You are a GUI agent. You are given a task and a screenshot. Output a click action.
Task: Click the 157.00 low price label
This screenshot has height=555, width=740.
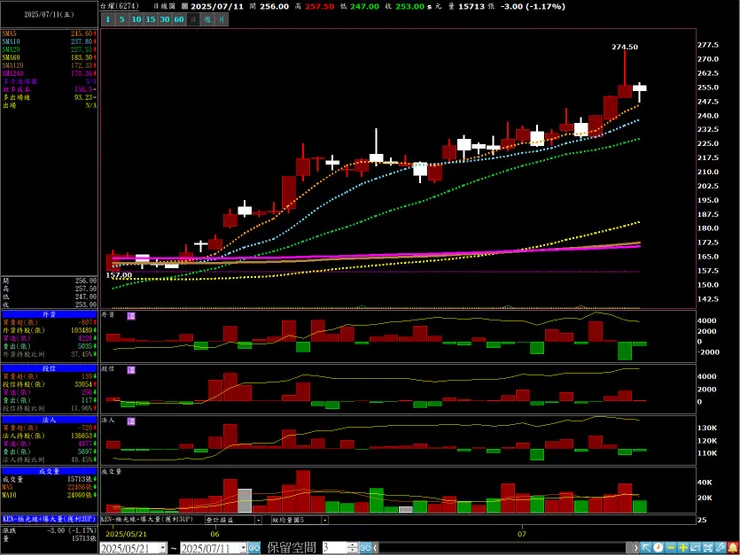coord(118,275)
